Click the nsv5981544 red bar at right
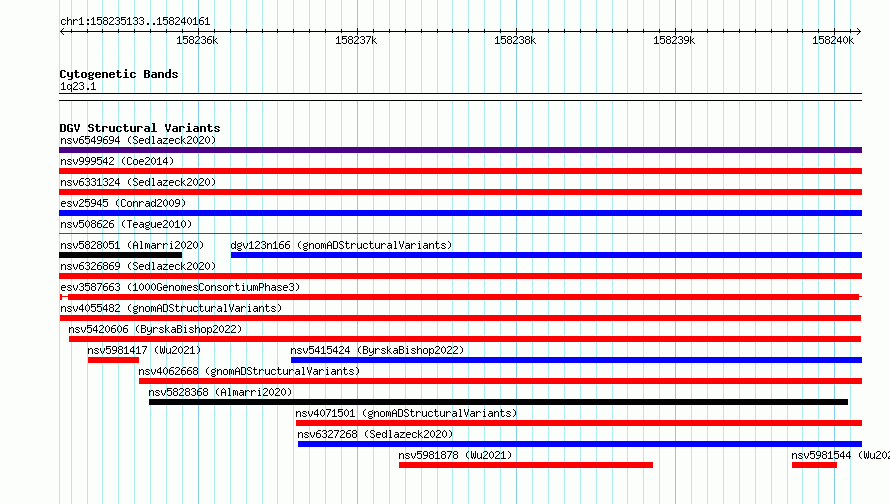 815,465
